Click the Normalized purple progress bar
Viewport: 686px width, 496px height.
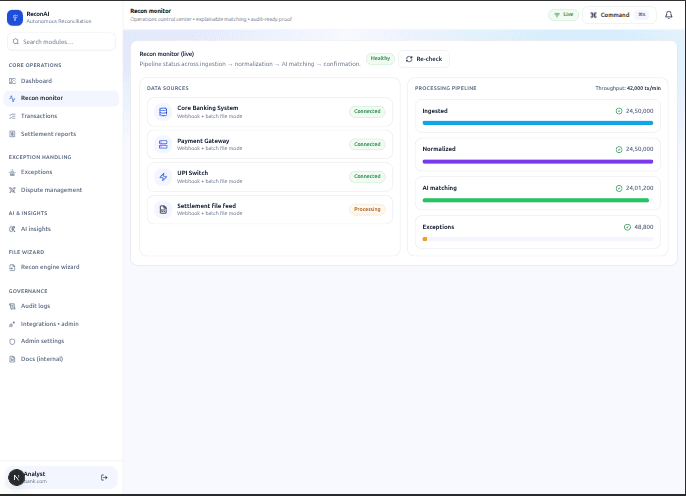click(538, 162)
